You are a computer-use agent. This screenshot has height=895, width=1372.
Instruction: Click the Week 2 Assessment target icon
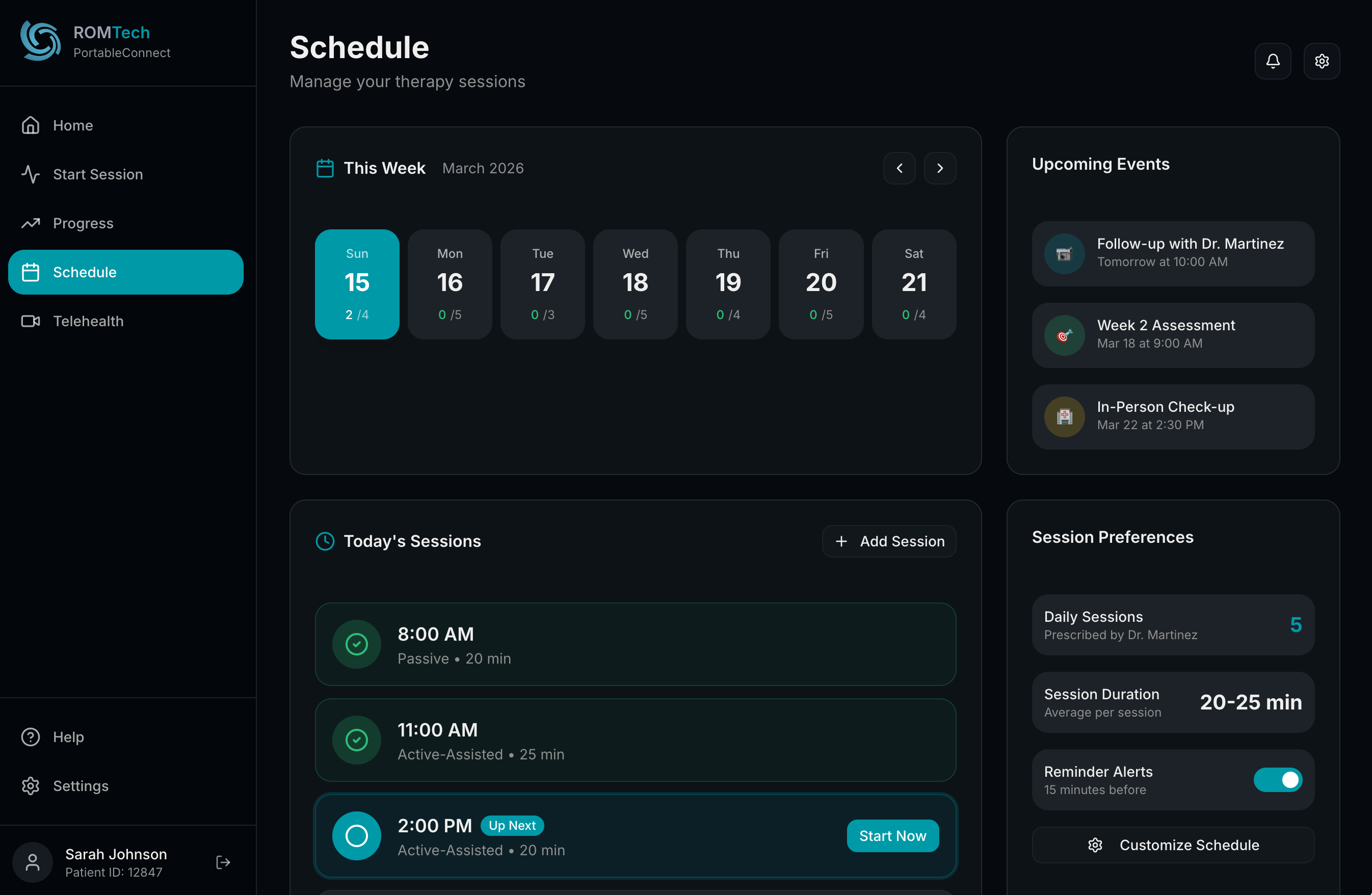click(x=1064, y=335)
